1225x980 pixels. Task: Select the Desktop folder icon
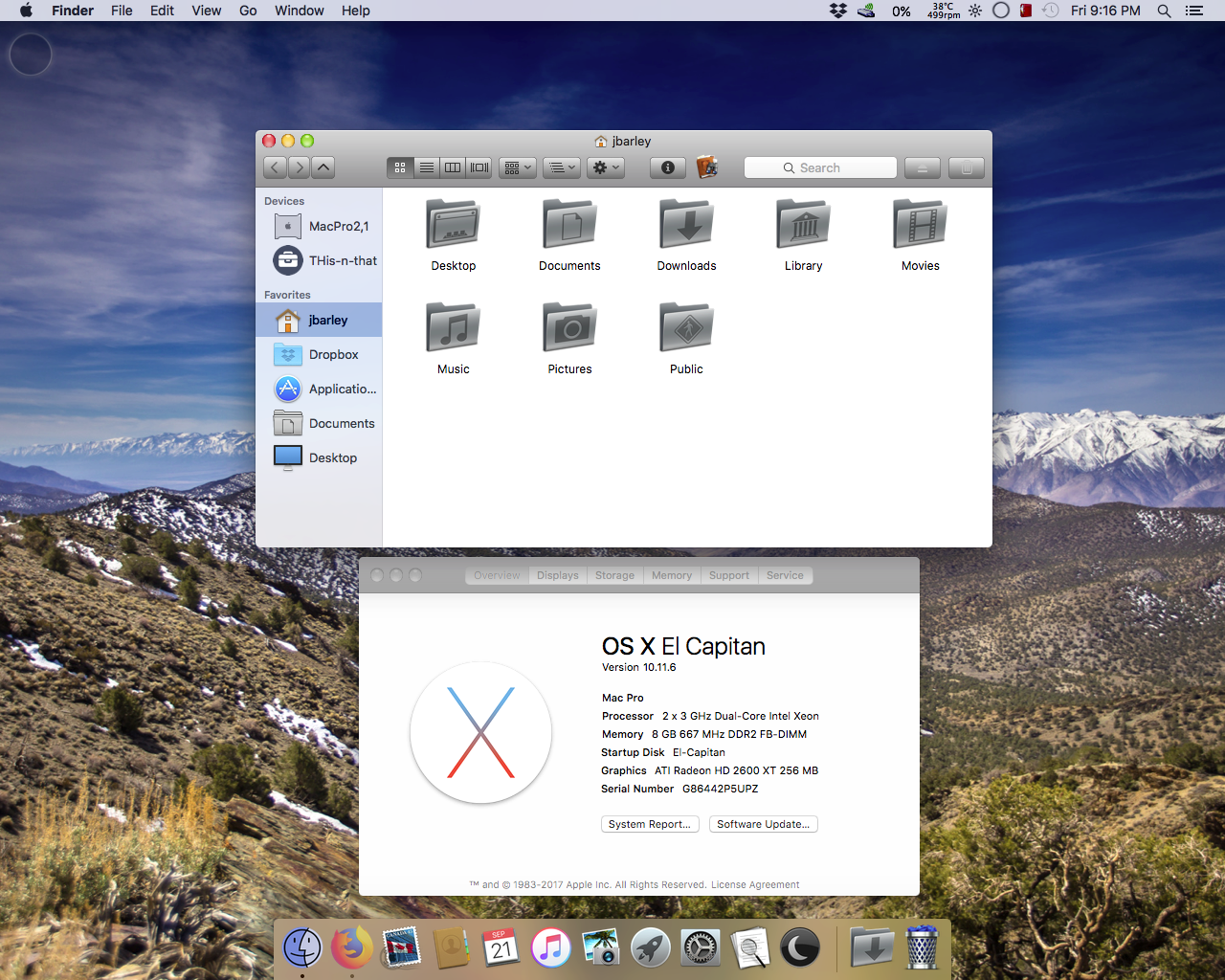point(454,226)
